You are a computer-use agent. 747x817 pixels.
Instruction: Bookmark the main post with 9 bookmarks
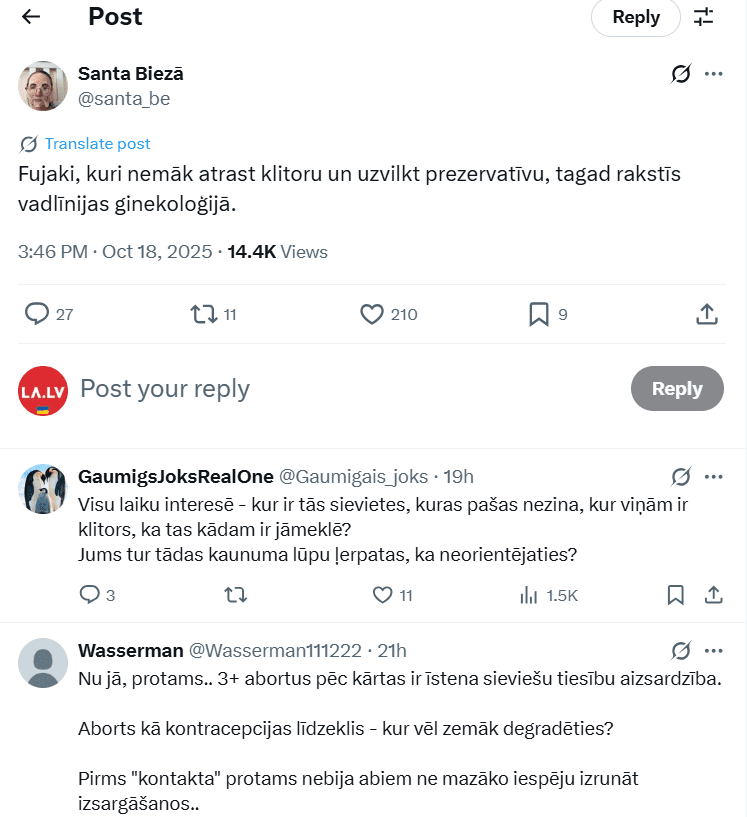coord(539,314)
